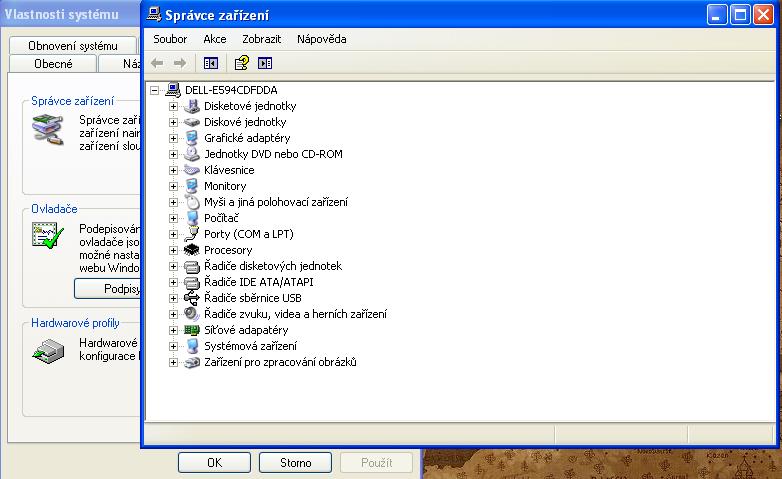782x479 pixels.
Task: Click the mouse icon for Myši
Action: point(192,202)
